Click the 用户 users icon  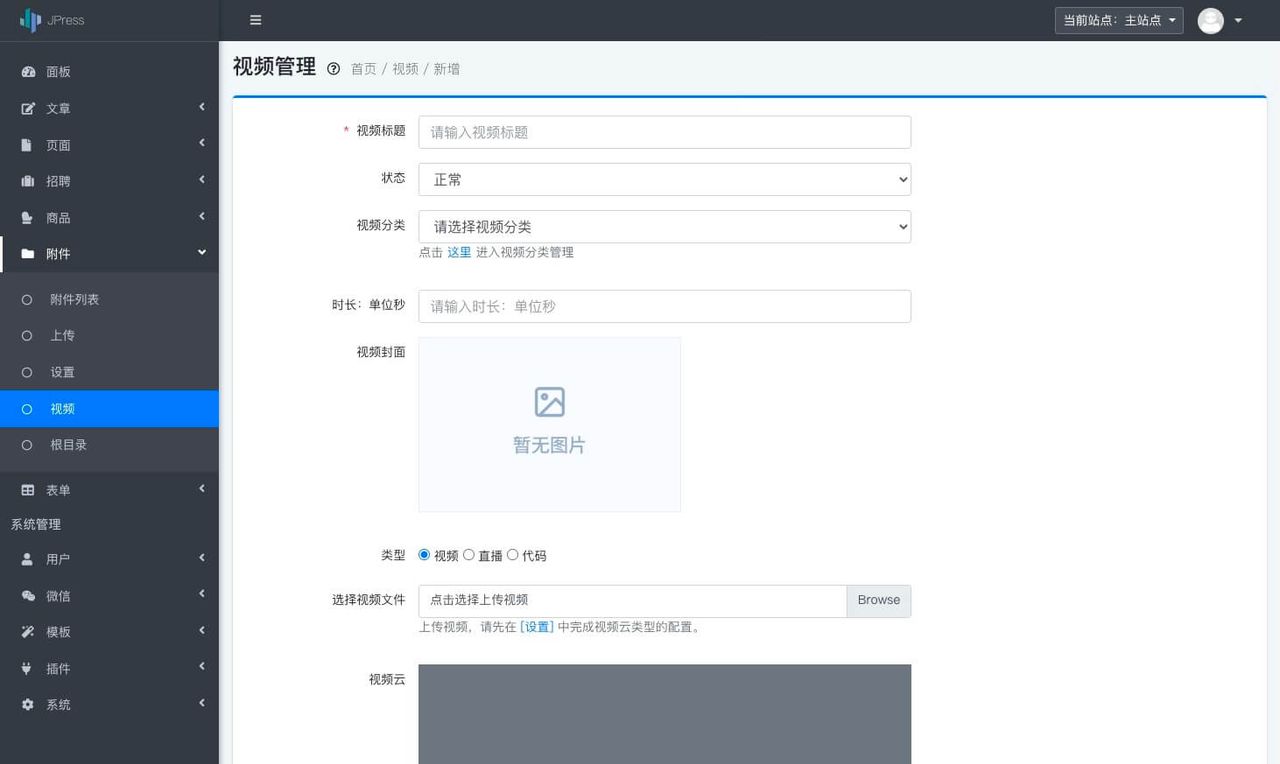pyautogui.click(x=27, y=559)
